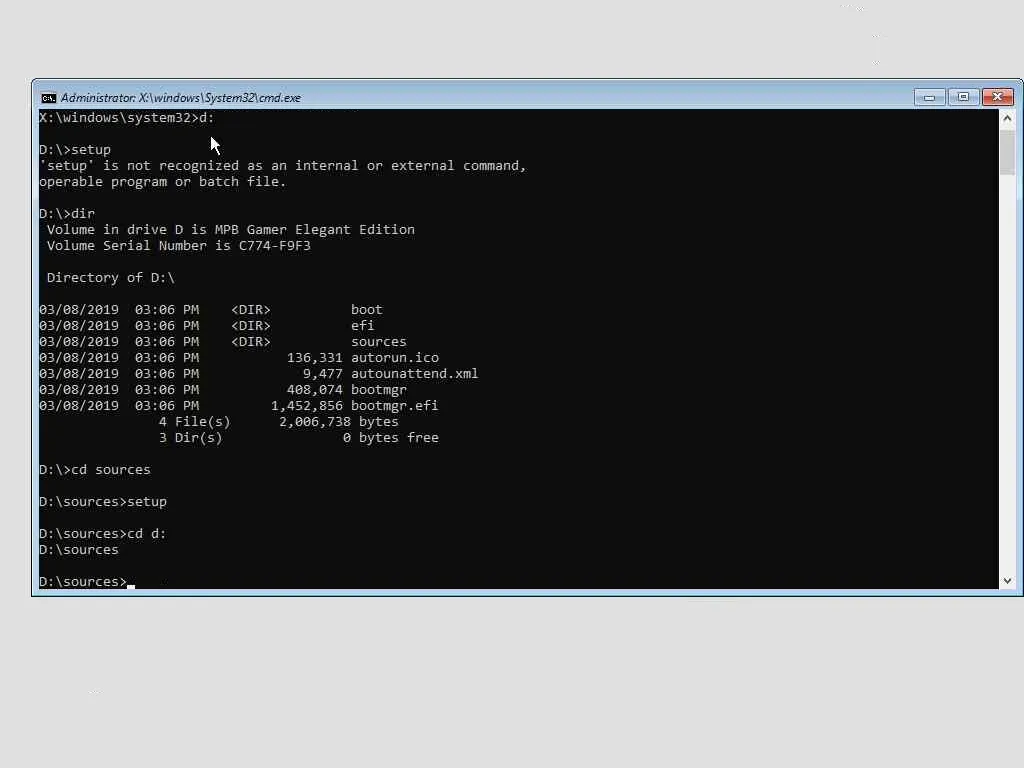Click the '3 Dir(s) 0 bytes free' line

[298, 438]
